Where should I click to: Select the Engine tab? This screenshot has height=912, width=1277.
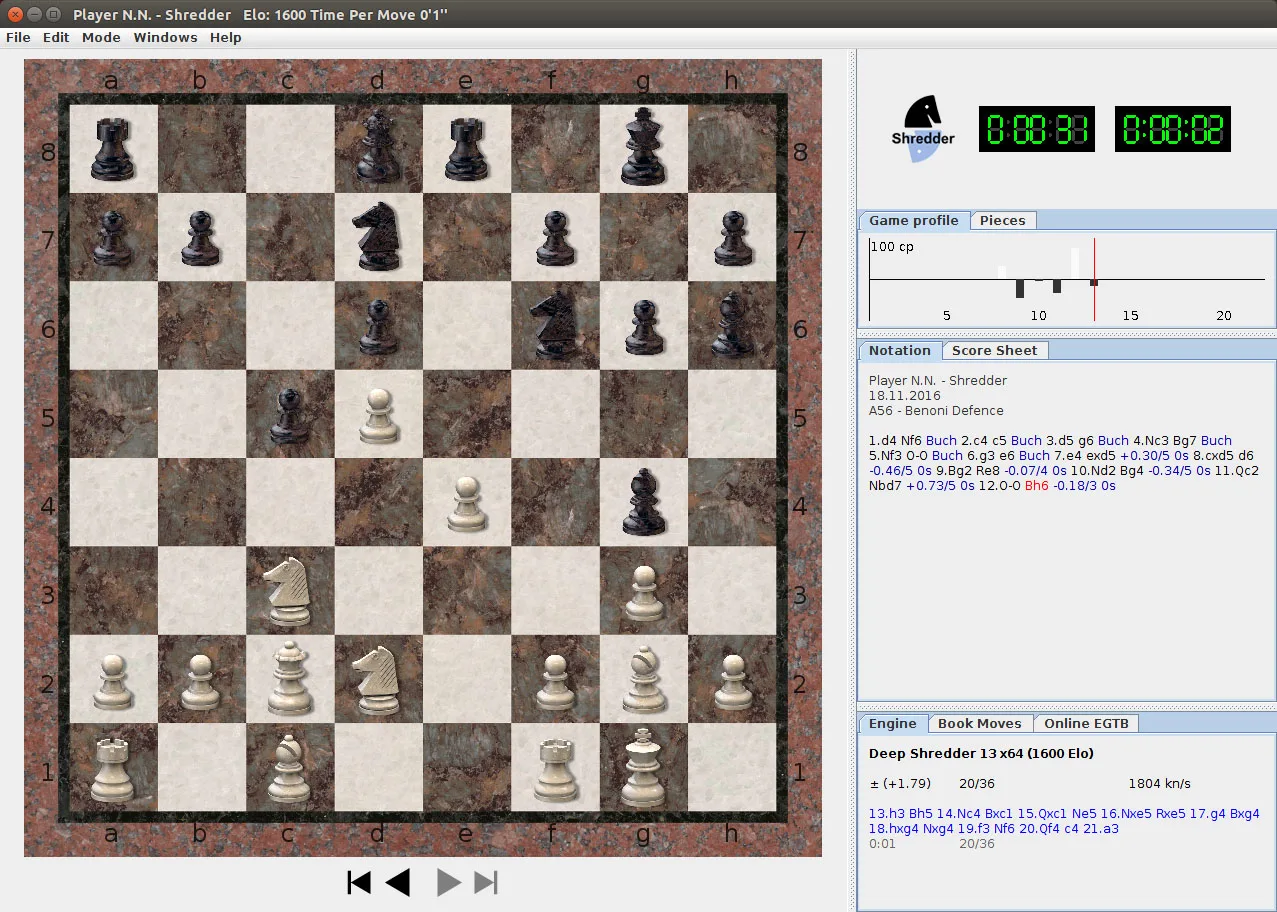point(892,724)
